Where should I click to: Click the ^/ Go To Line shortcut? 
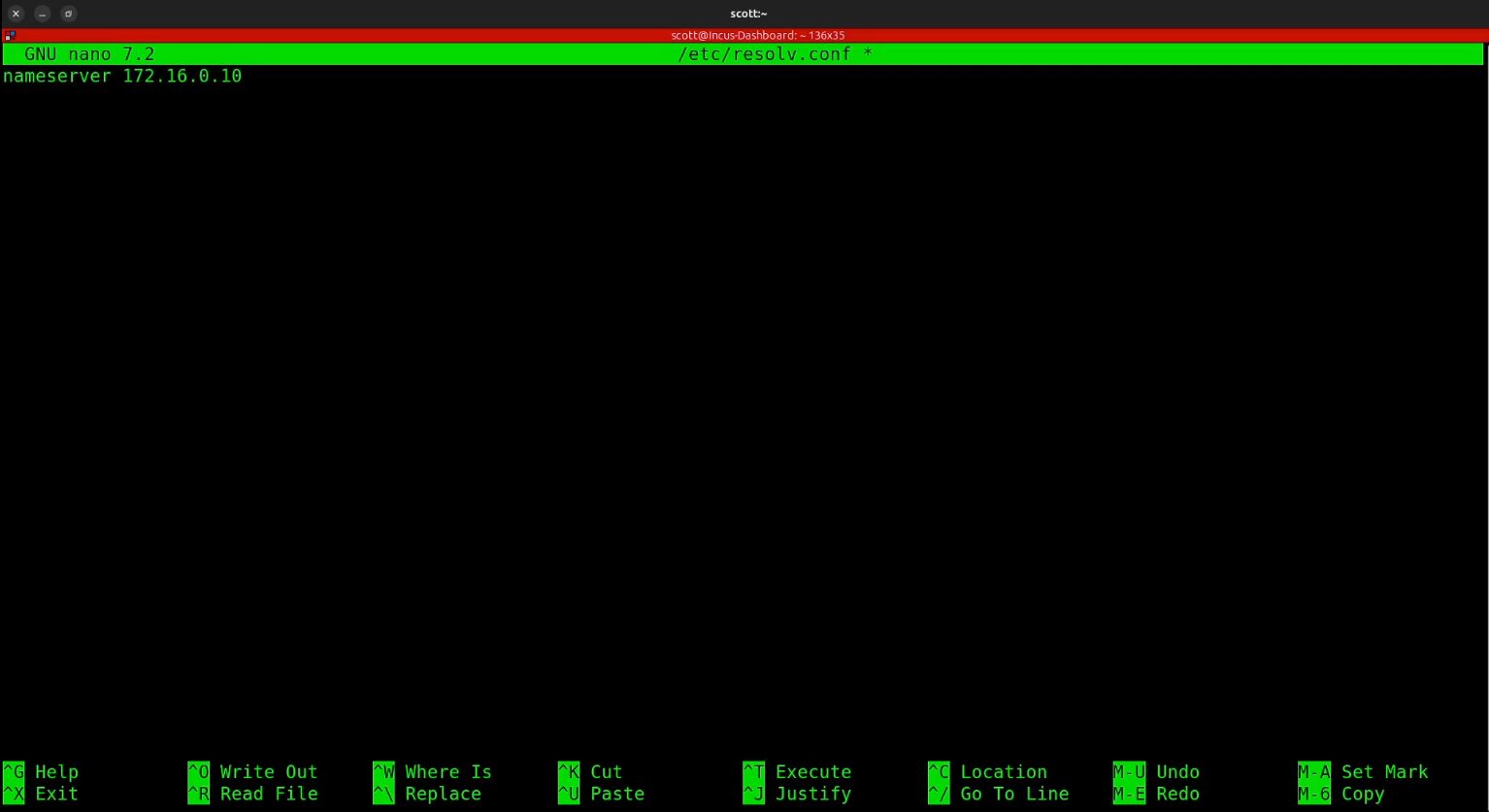[x=999, y=794]
